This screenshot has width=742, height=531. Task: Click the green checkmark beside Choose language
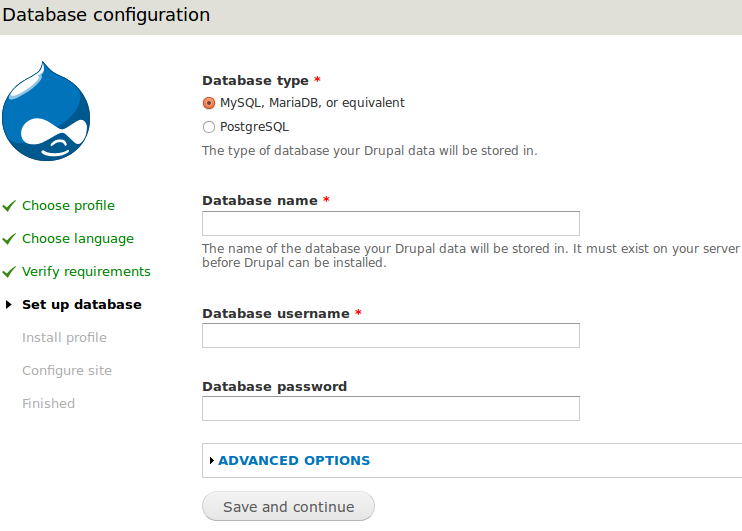pos(9,239)
